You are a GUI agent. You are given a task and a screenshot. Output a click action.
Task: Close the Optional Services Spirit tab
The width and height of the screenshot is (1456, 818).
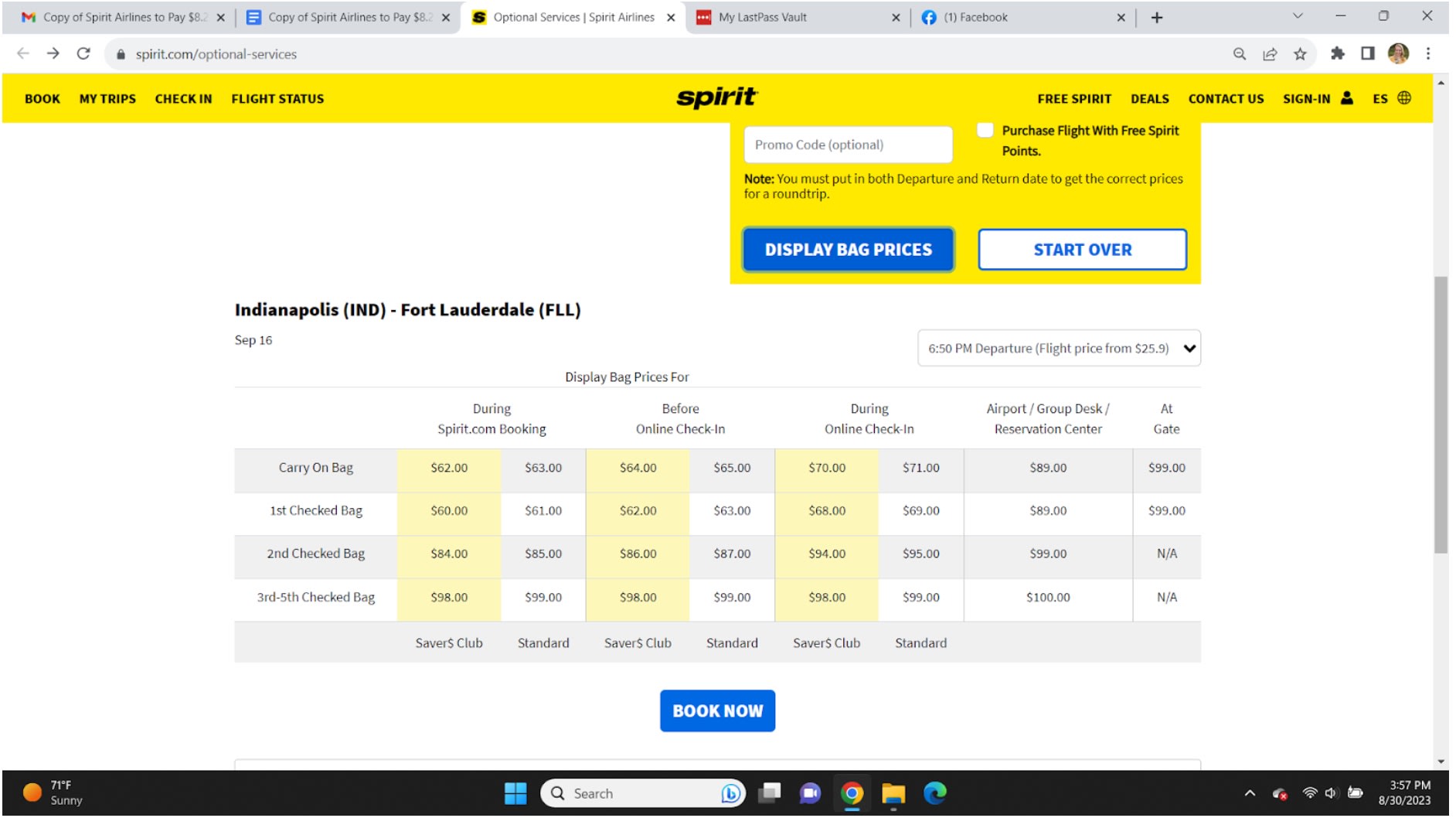click(671, 18)
